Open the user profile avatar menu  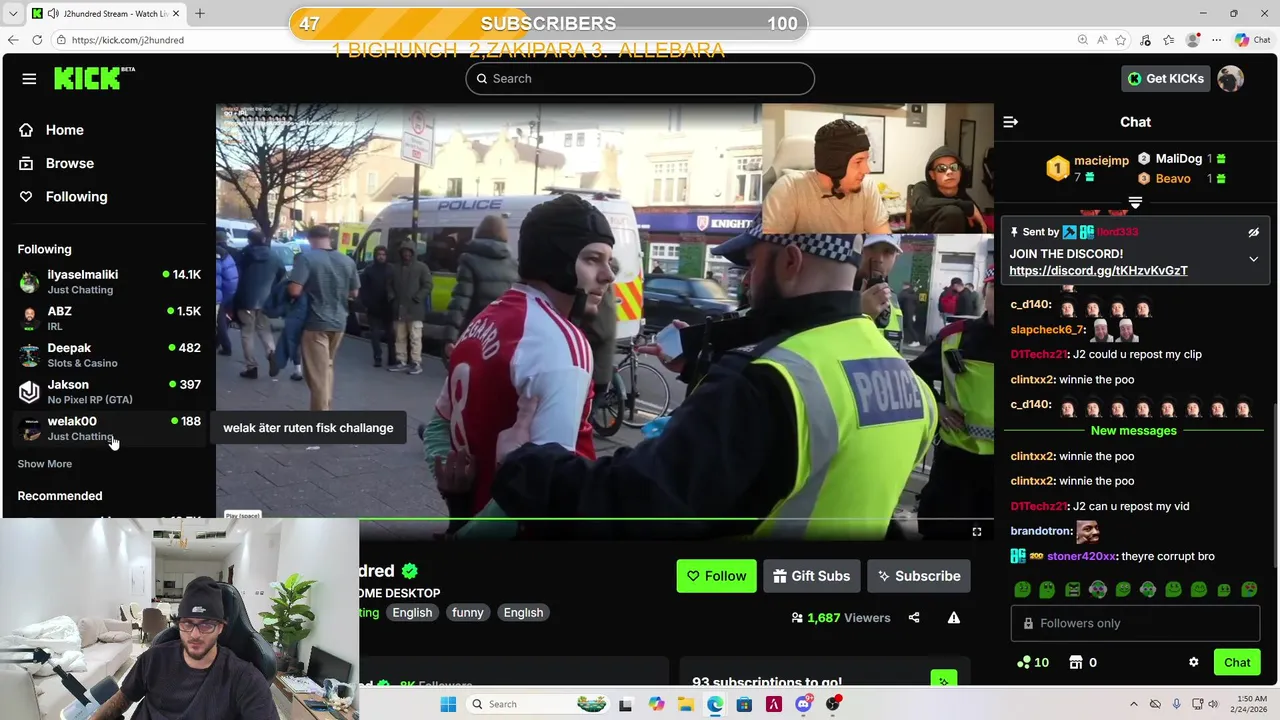(1231, 79)
